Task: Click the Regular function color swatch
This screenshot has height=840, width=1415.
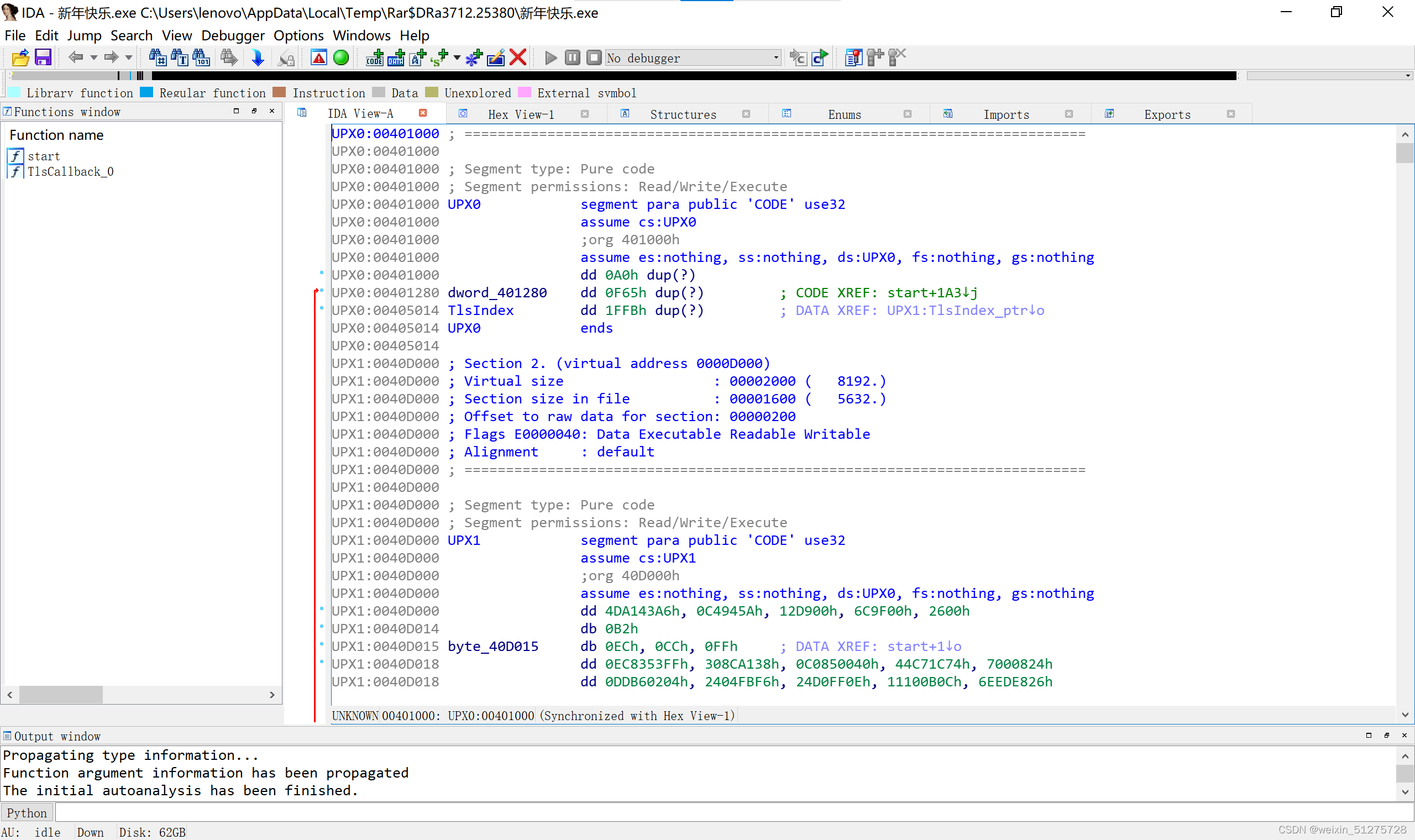Action: click(146, 92)
